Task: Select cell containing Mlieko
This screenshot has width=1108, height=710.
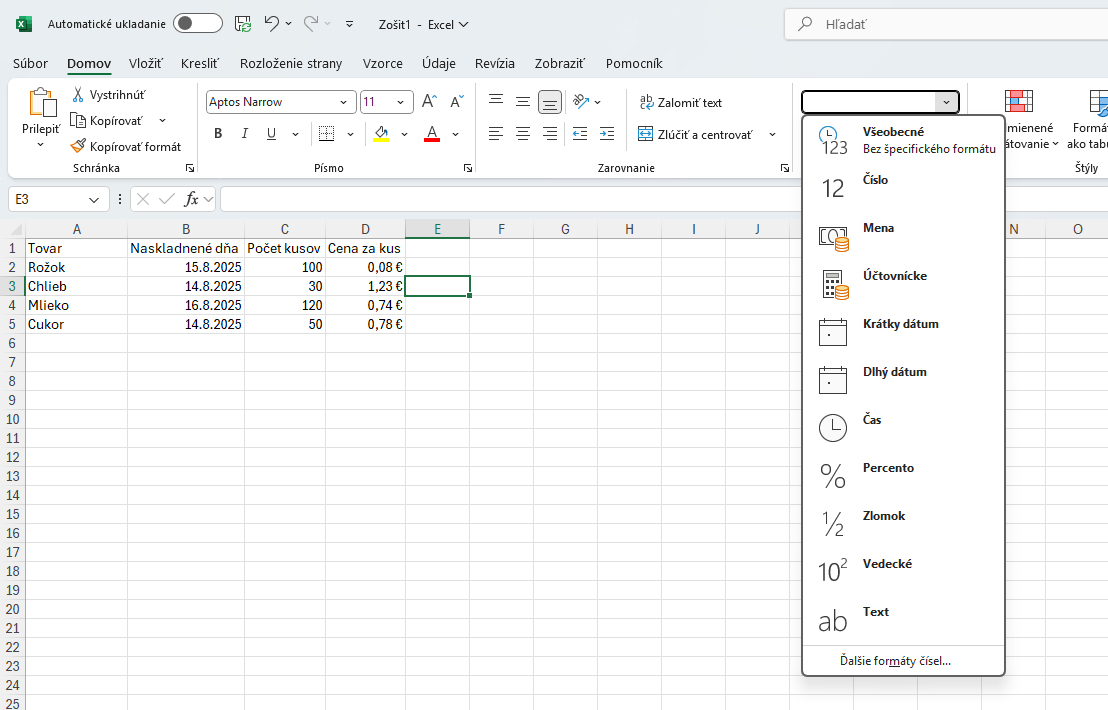Action: click(76, 305)
